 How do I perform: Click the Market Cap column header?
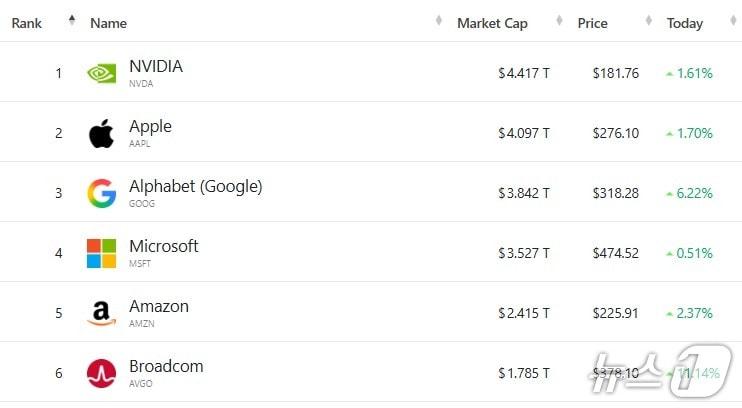click(492, 23)
